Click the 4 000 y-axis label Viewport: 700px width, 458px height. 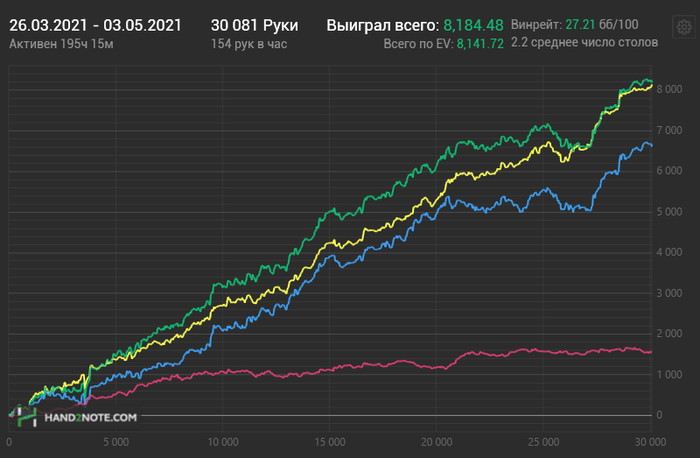pos(669,252)
